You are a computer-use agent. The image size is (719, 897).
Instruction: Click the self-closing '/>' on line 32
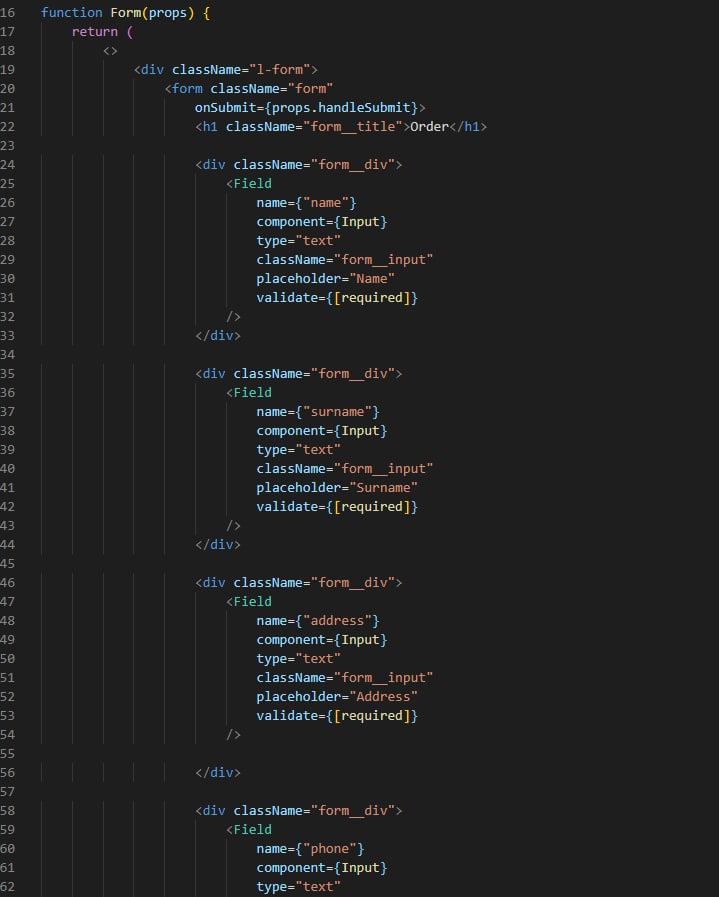(233, 316)
